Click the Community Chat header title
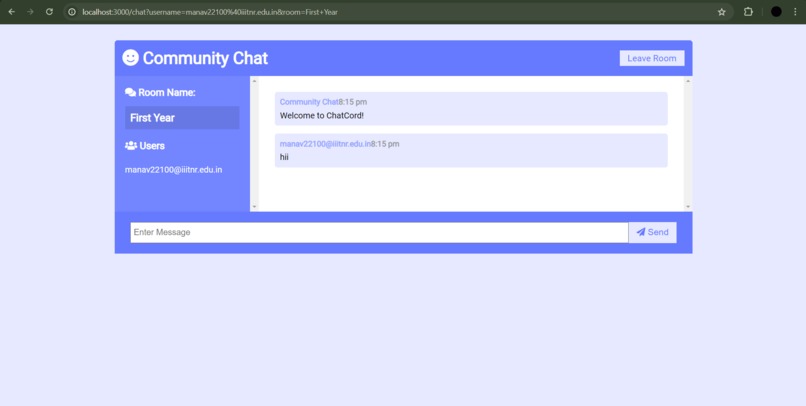Image resolution: width=806 pixels, height=406 pixels. [205, 58]
